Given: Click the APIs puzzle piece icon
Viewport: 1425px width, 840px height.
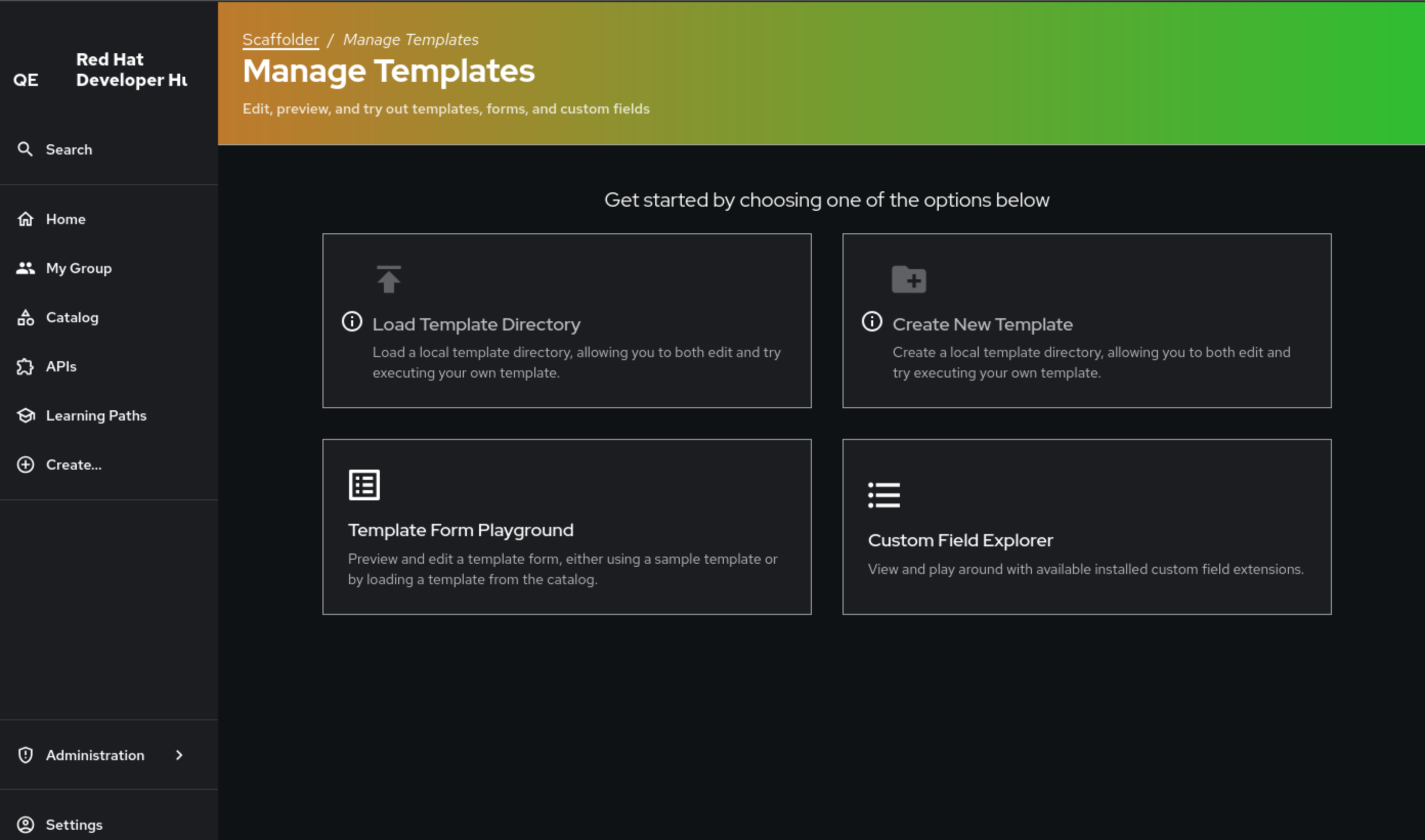Looking at the screenshot, I should tap(26, 367).
